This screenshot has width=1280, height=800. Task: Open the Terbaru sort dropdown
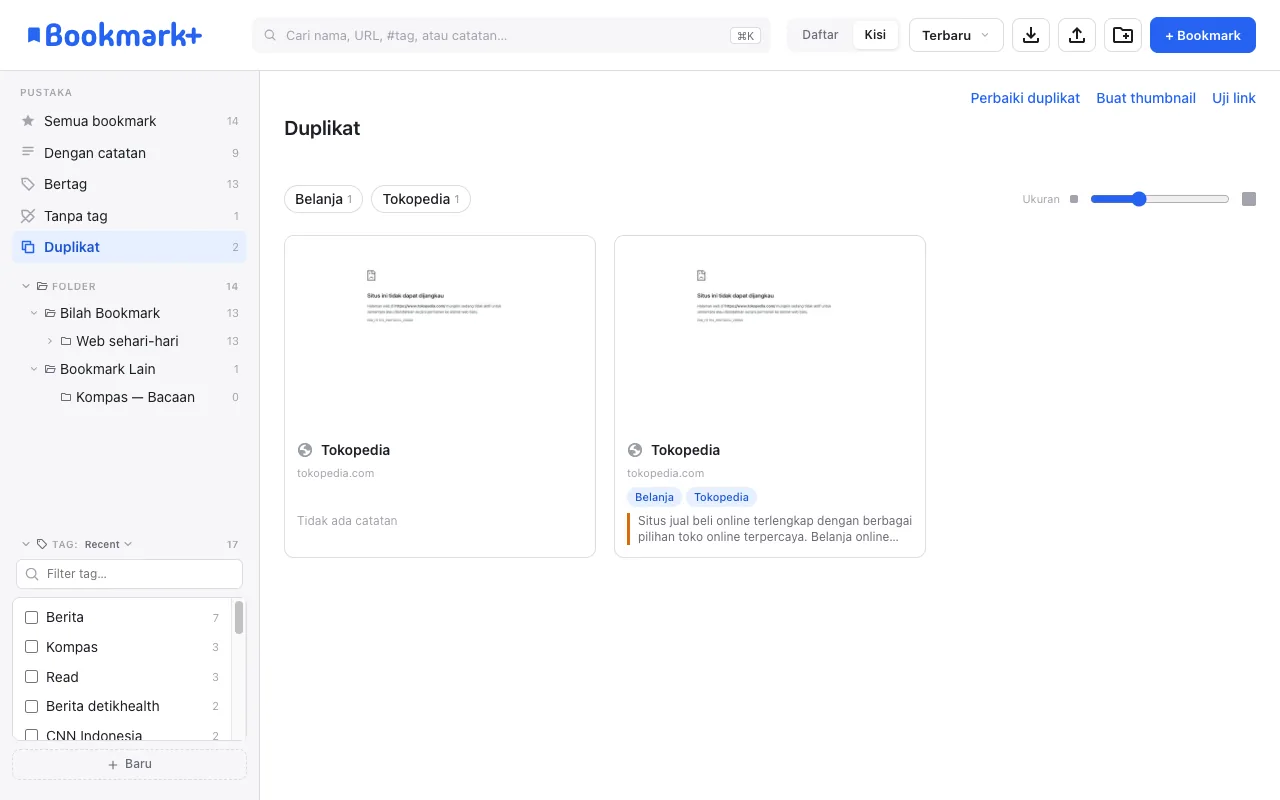956,35
